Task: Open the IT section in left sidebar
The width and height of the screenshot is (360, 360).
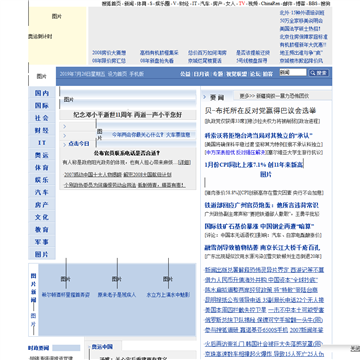Action: tap(42, 143)
